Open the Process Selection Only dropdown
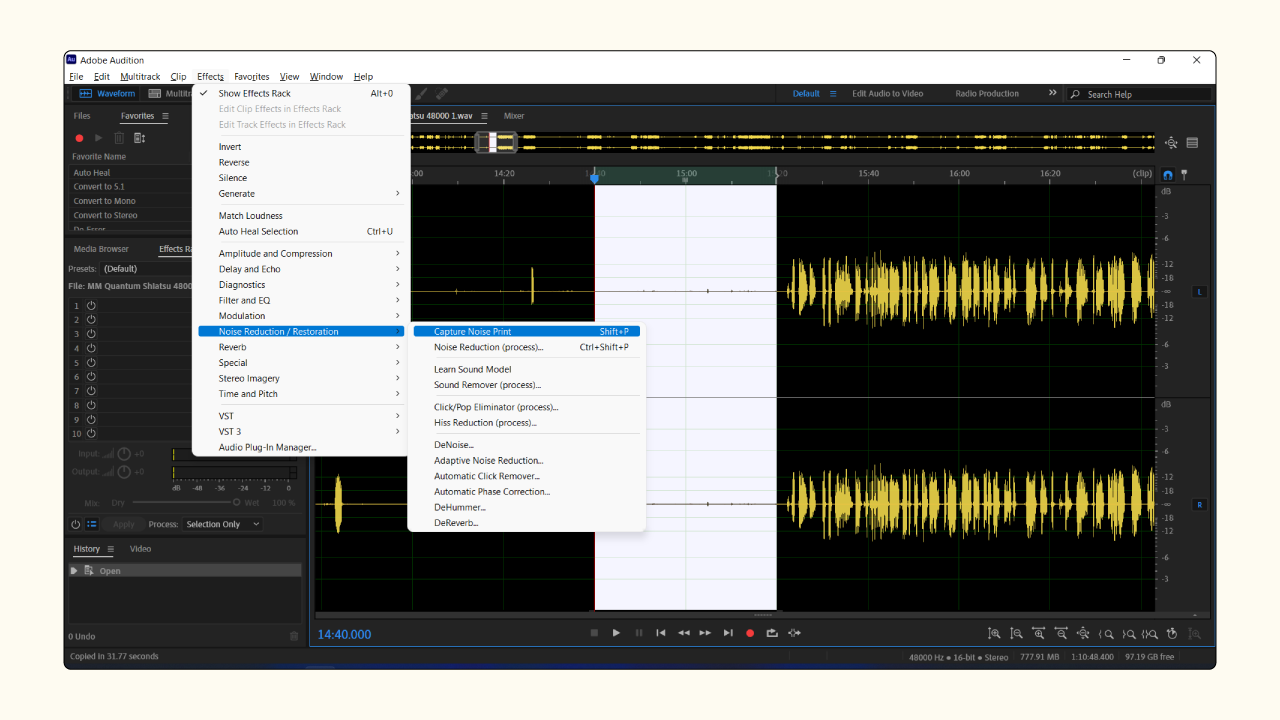Screen dimensions: 1280x720 pyautogui.click(x=223, y=524)
